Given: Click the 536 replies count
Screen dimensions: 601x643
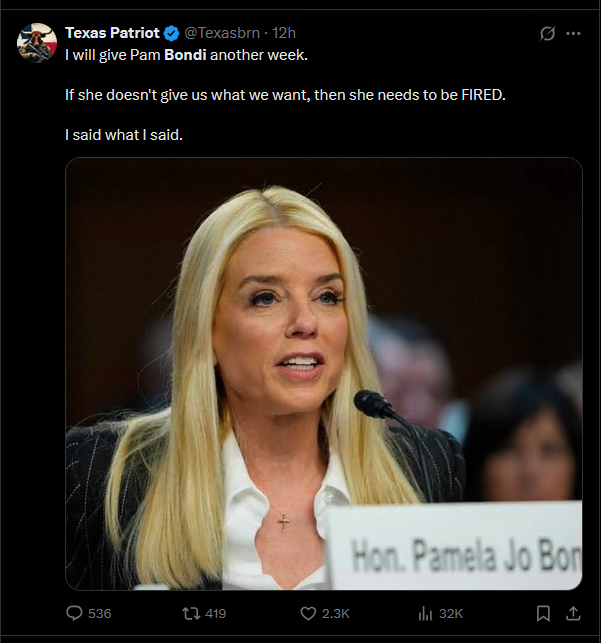Looking at the screenshot, I should pos(100,613).
